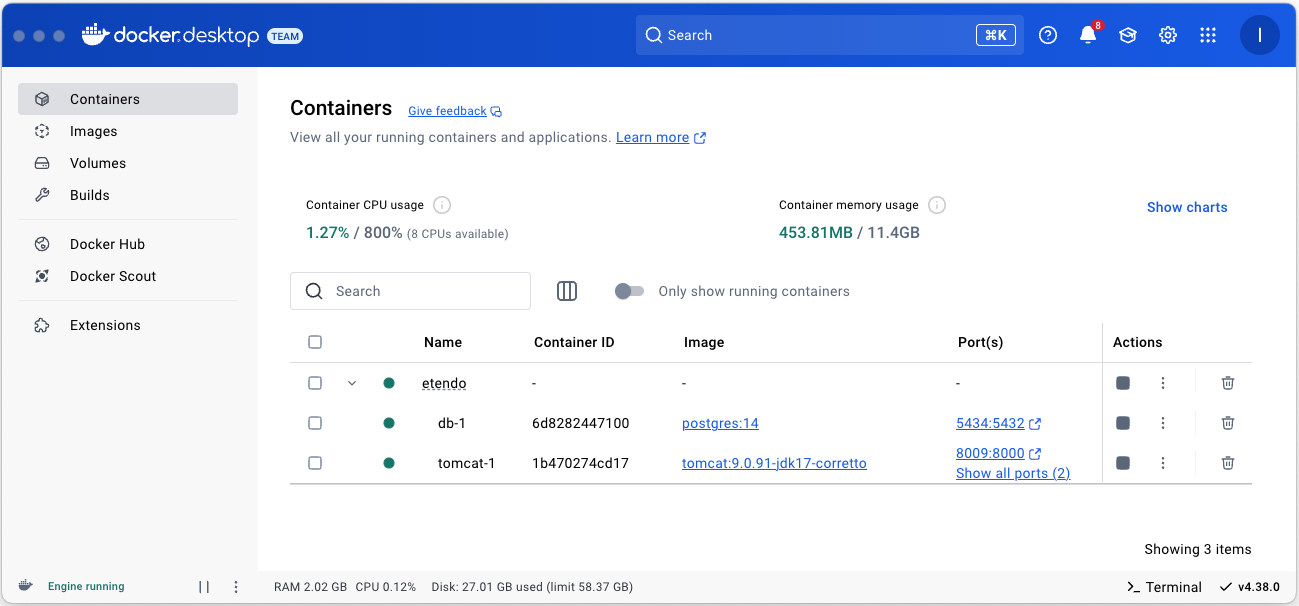Open the tomcat-1 container name
Image resolution: width=1299 pixels, height=606 pixels.
467,463
